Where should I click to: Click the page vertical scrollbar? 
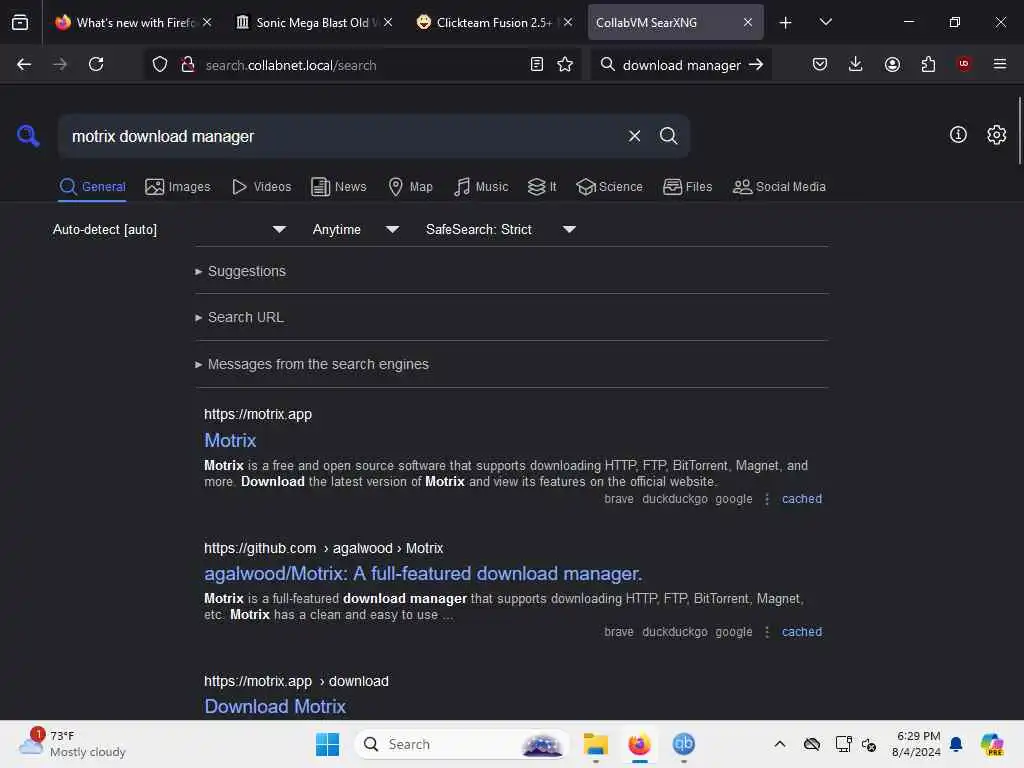click(x=1019, y=131)
